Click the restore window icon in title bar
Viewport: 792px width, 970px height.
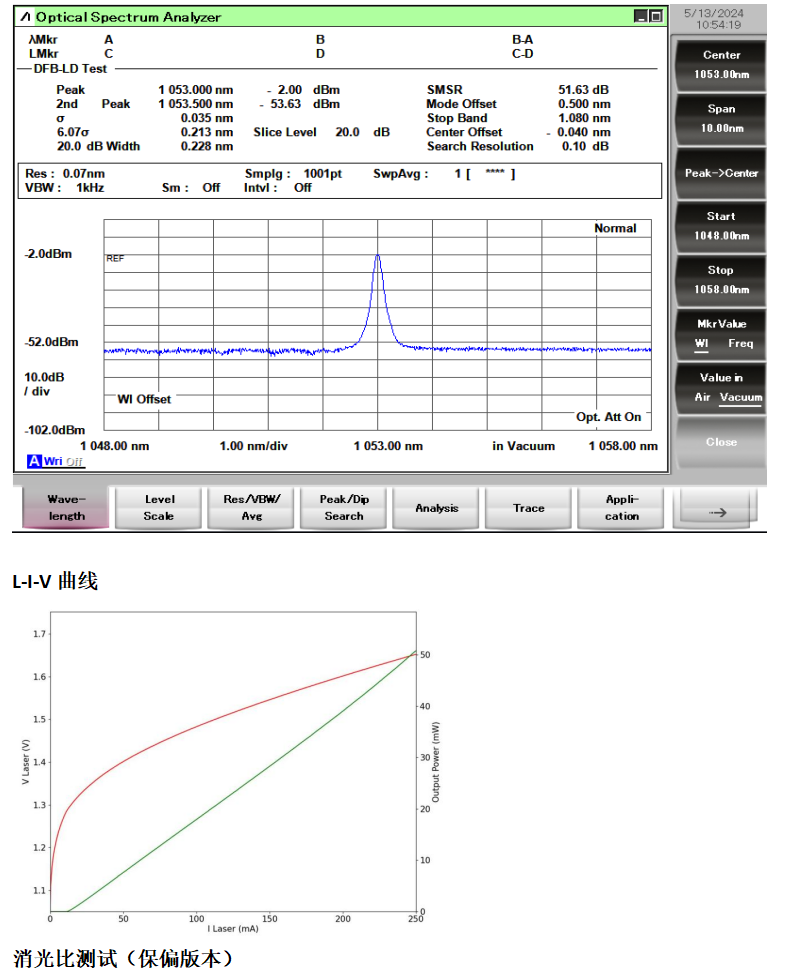click(x=655, y=17)
